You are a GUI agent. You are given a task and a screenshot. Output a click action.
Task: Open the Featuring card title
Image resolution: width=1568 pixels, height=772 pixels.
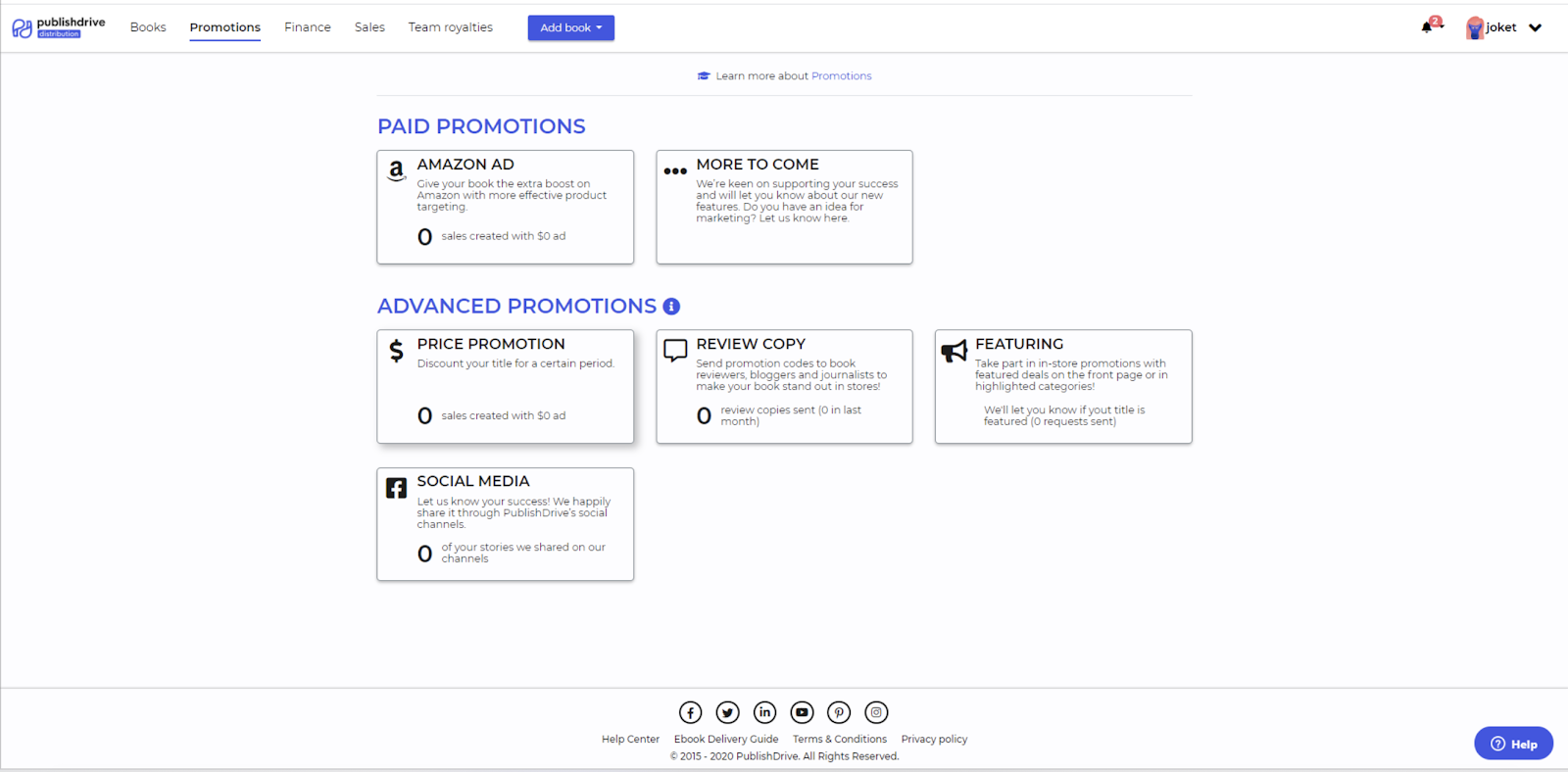[1019, 344]
